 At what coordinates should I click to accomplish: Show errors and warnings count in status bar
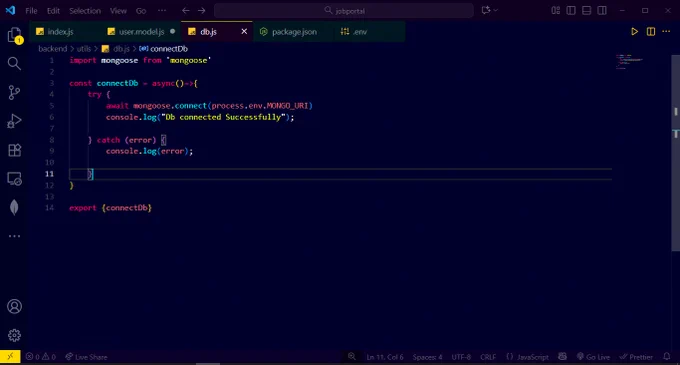tap(41, 357)
